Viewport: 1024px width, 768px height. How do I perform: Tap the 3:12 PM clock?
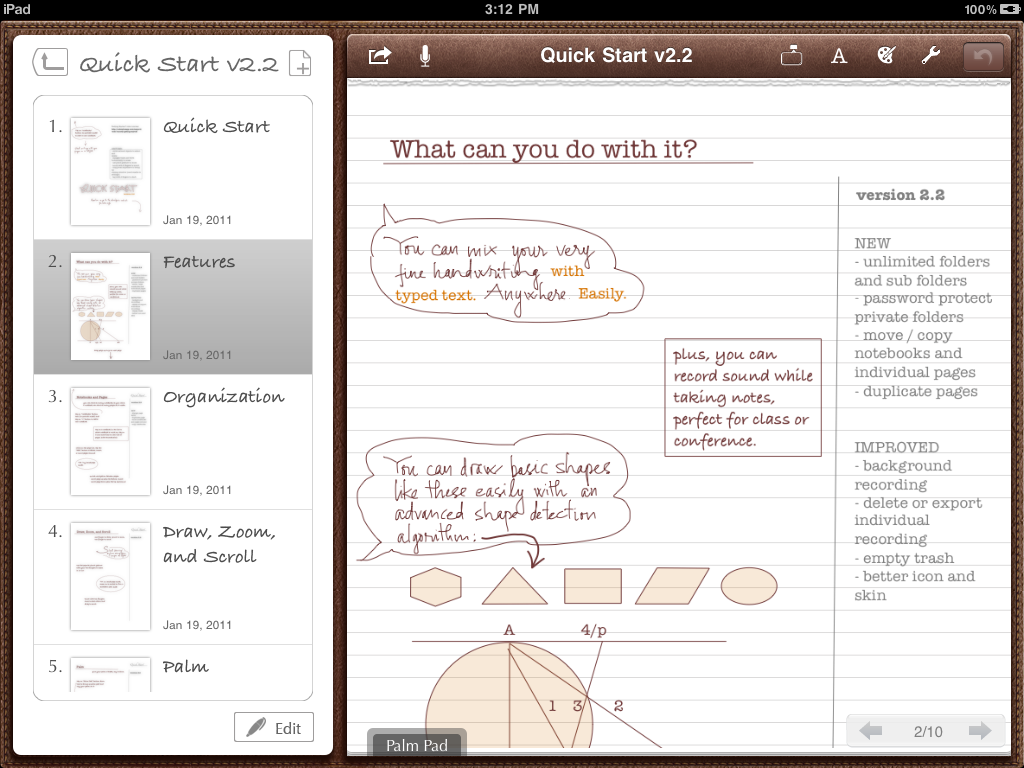[511, 9]
